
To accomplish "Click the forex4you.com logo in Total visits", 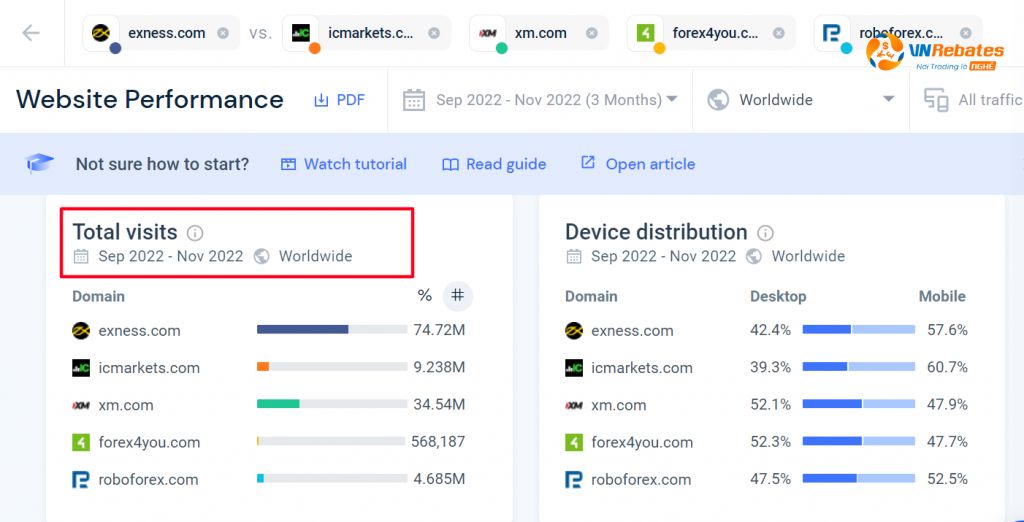I will click(x=81, y=442).
